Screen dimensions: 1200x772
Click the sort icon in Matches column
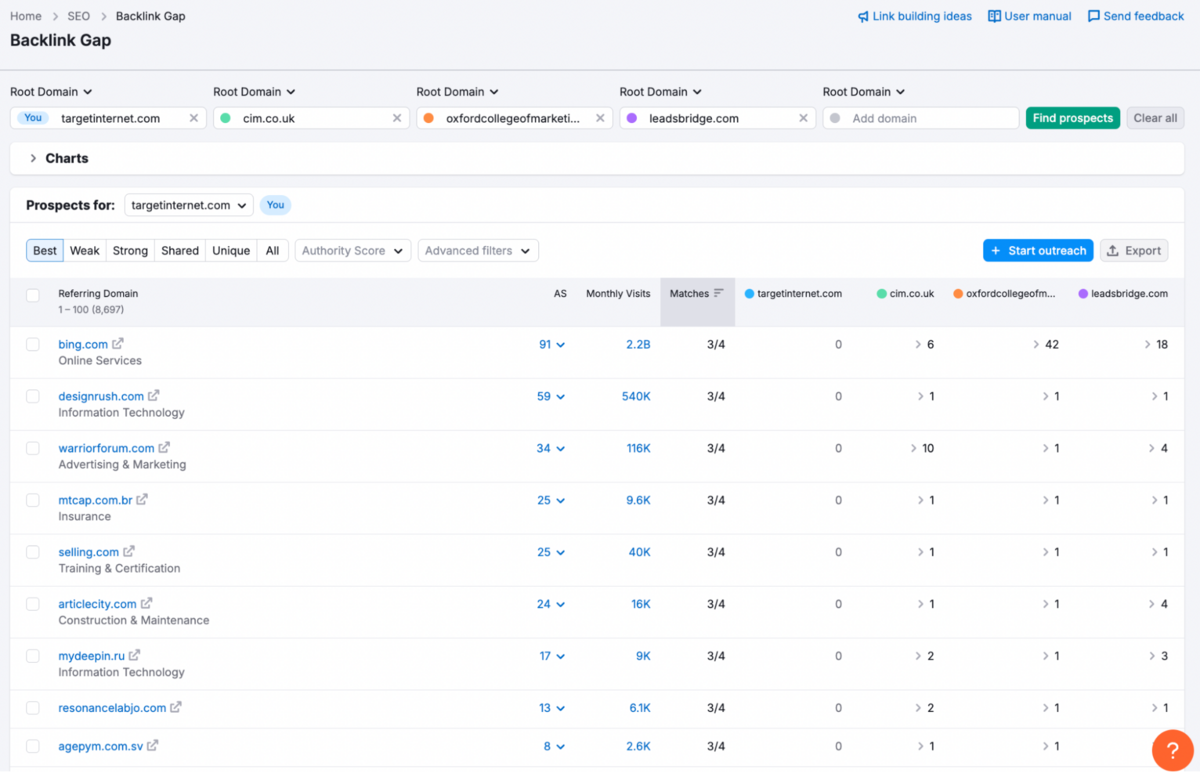[x=719, y=294]
